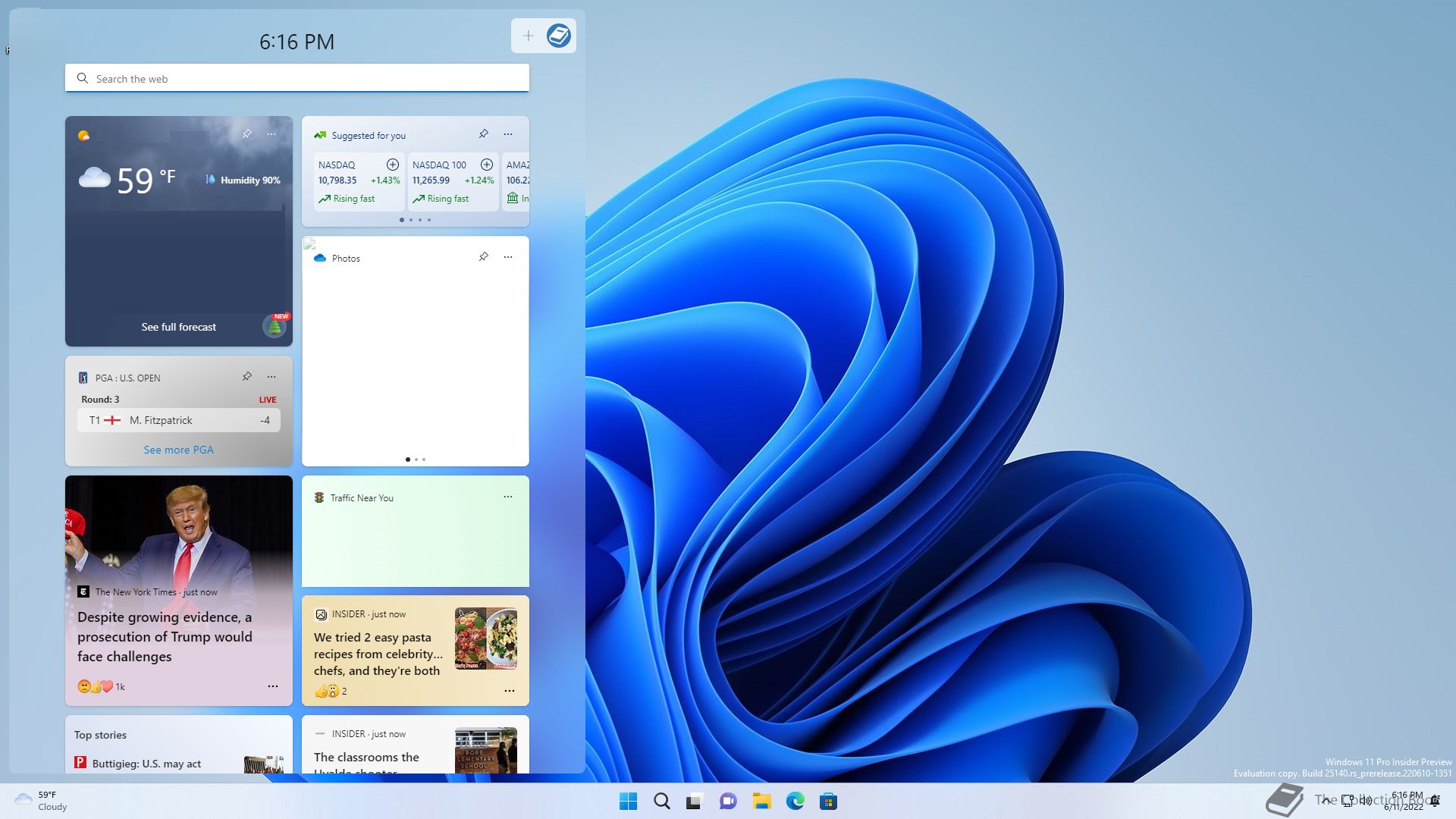Open Photos widget more options
Image resolution: width=1456 pixels, height=819 pixels.
508,257
